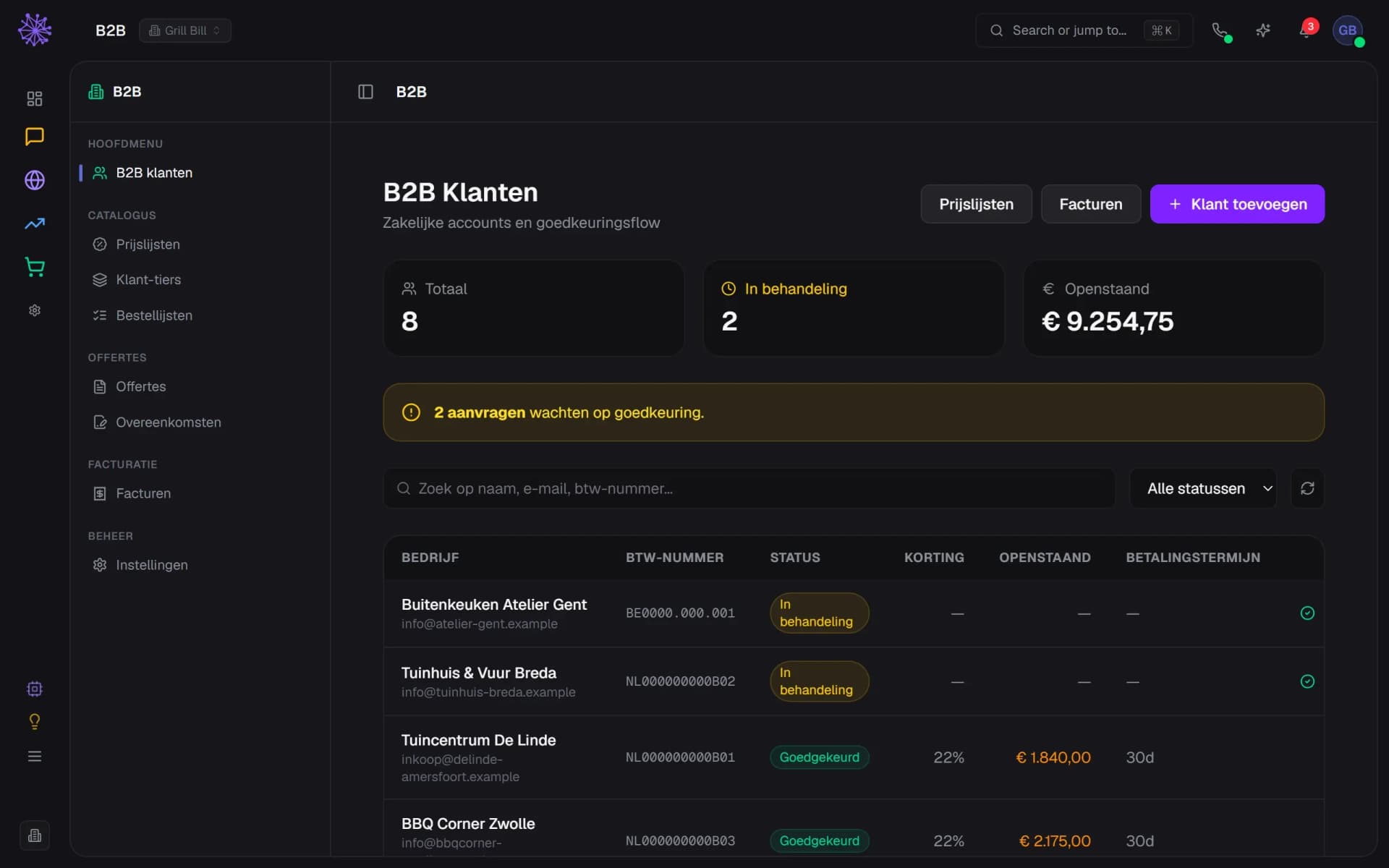
Task: Open the Tuincentrum De Linde row
Action: (x=854, y=757)
